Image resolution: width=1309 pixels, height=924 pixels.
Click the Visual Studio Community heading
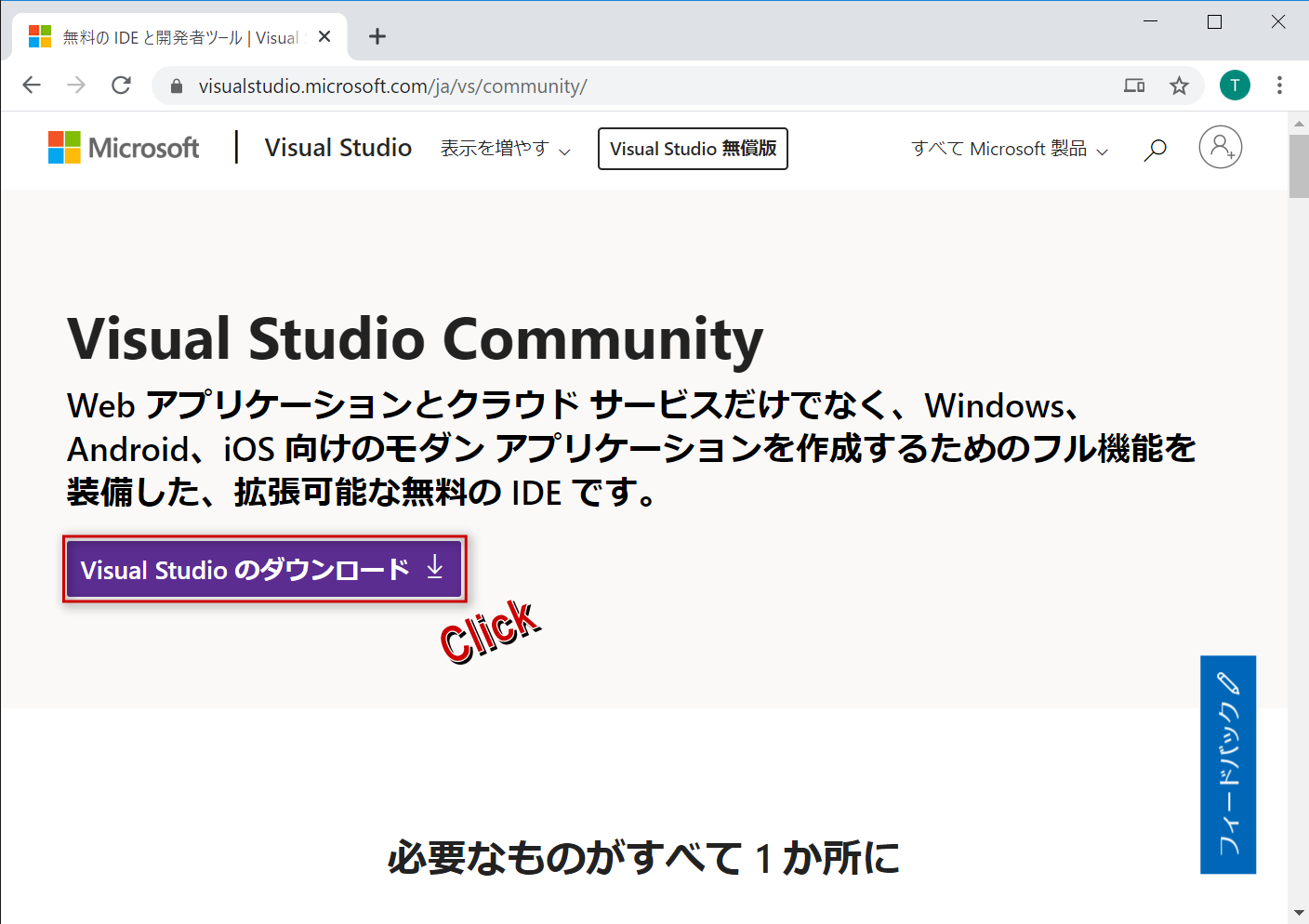coord(415,338)
